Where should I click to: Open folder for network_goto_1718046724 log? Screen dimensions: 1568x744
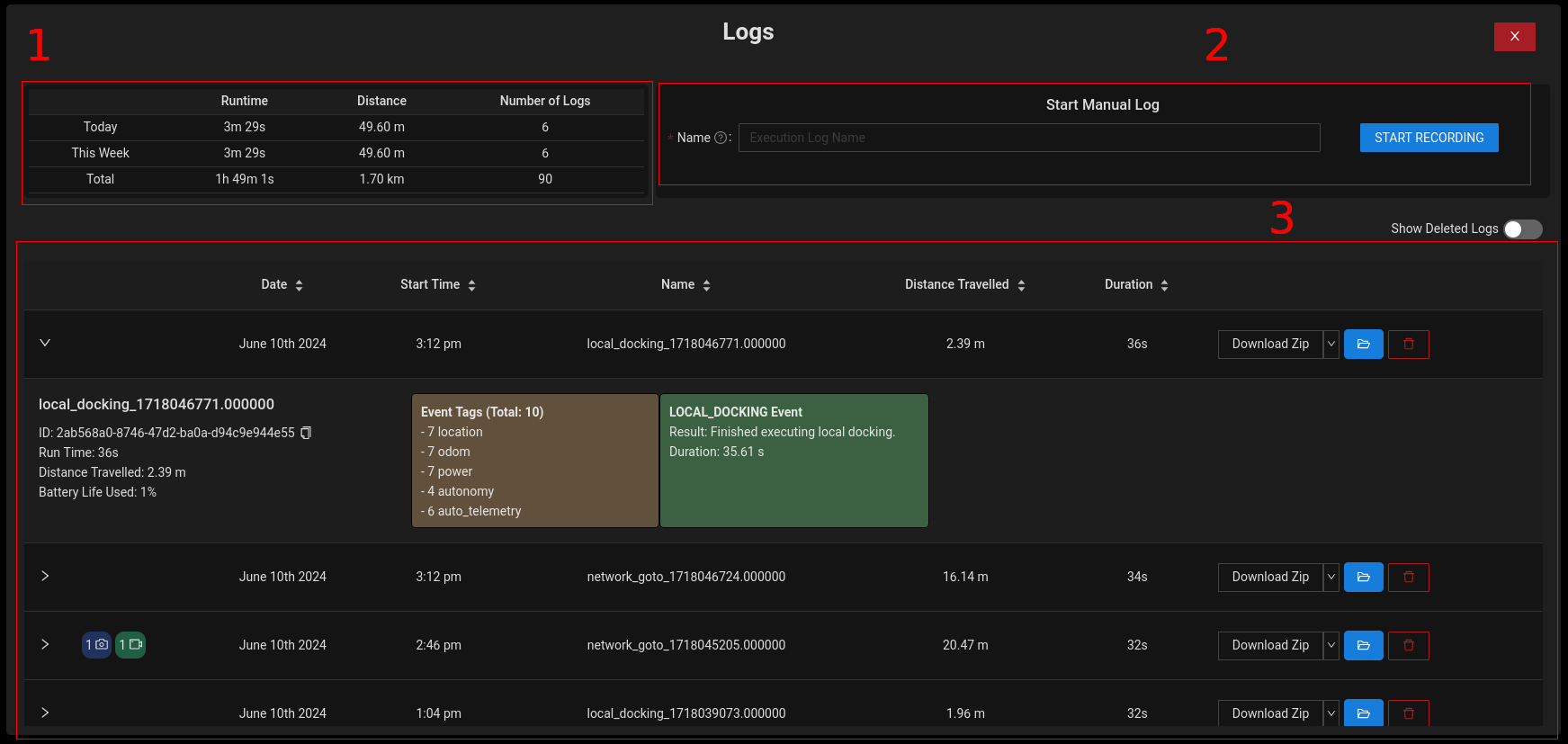click(x=1363, y=578)
